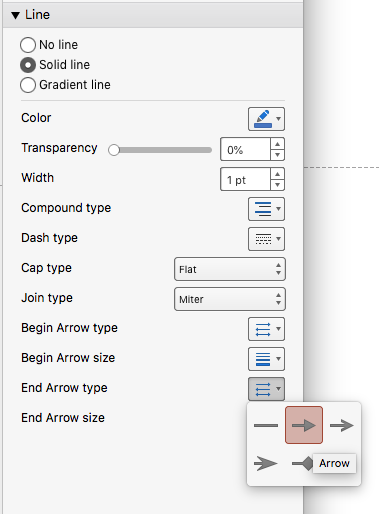Image resolution: width=379 pixels, height=514 pixels.
Task: Click the Transparency percentage input field
Action: [245, 149]
